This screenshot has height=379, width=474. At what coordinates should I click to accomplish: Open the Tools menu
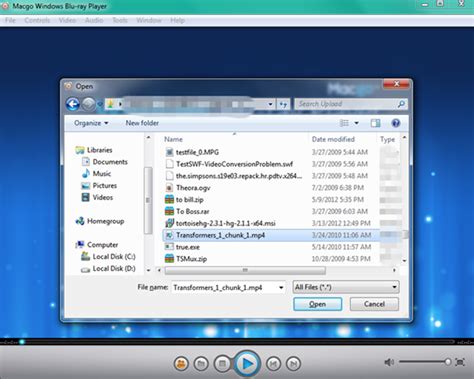point(120,20)
